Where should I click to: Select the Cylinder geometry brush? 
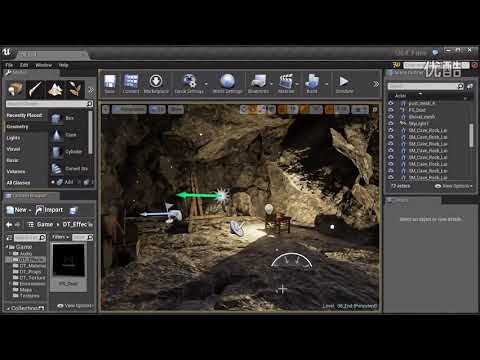tap(69, 152)
